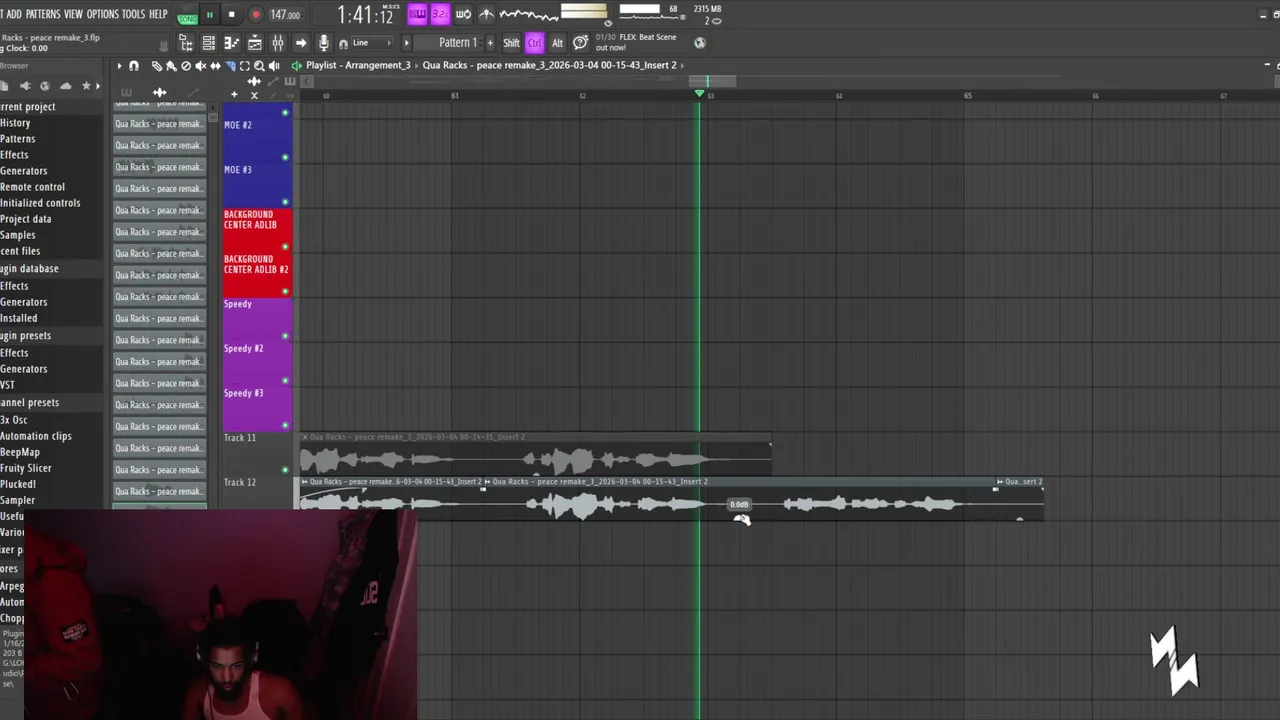Click the highlighted Ctrl key indicator
This screenshot has width=1280, height=720.
pos(534,43)
